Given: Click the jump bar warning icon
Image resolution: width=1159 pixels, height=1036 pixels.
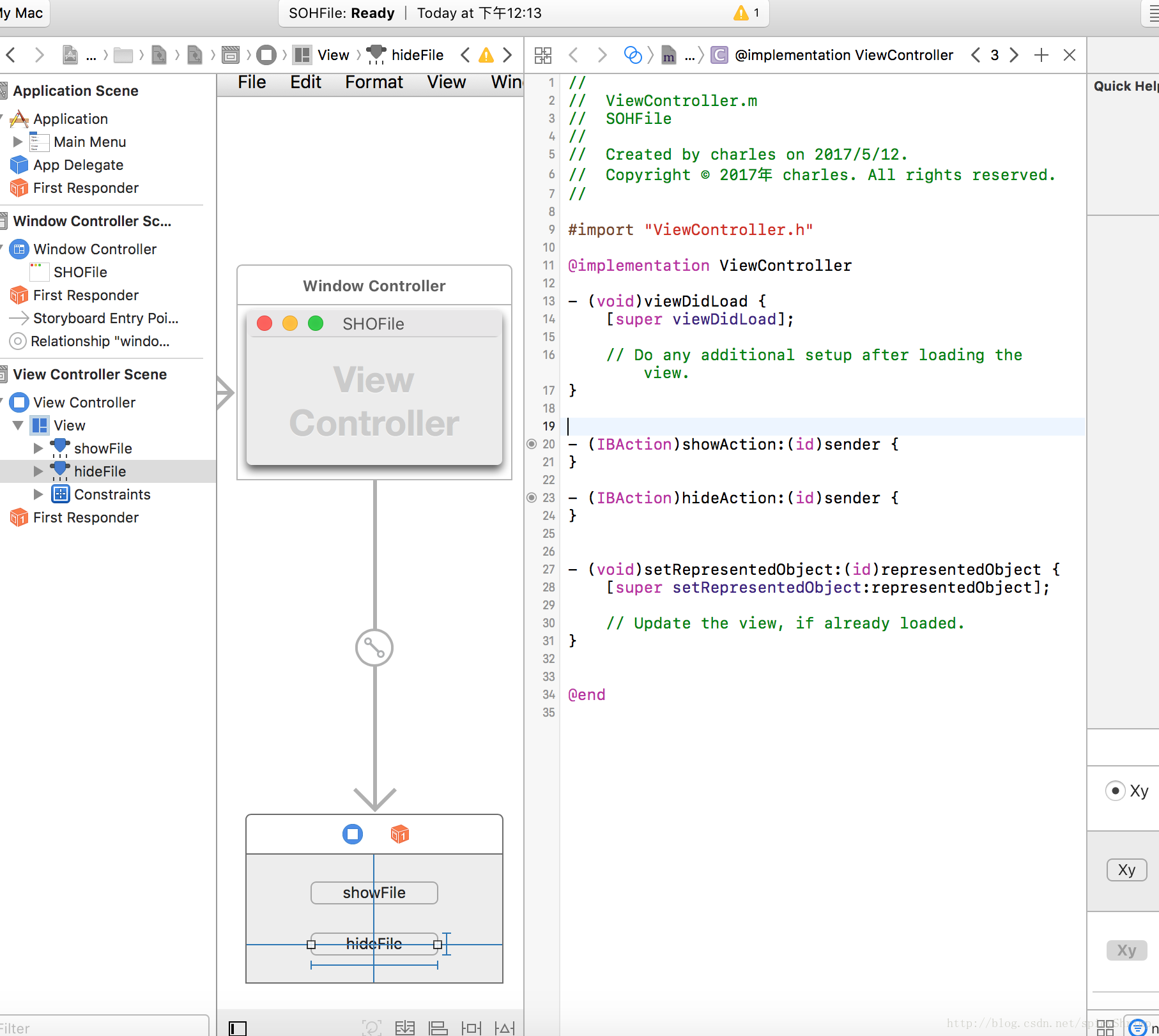Looking at the screenshot, I should coord(486,56).
